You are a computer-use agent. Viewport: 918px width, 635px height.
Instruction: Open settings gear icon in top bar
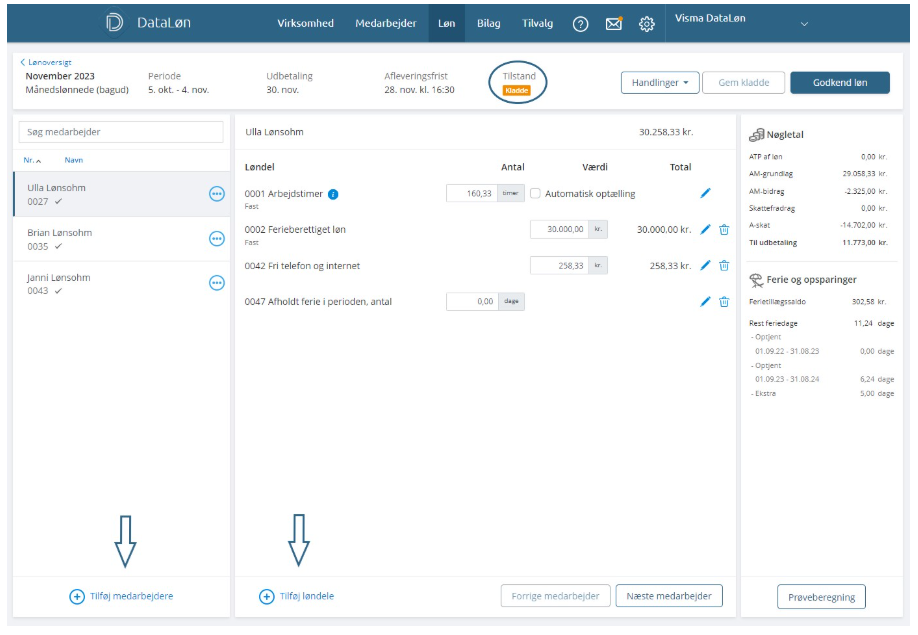[x=647, y=24]
